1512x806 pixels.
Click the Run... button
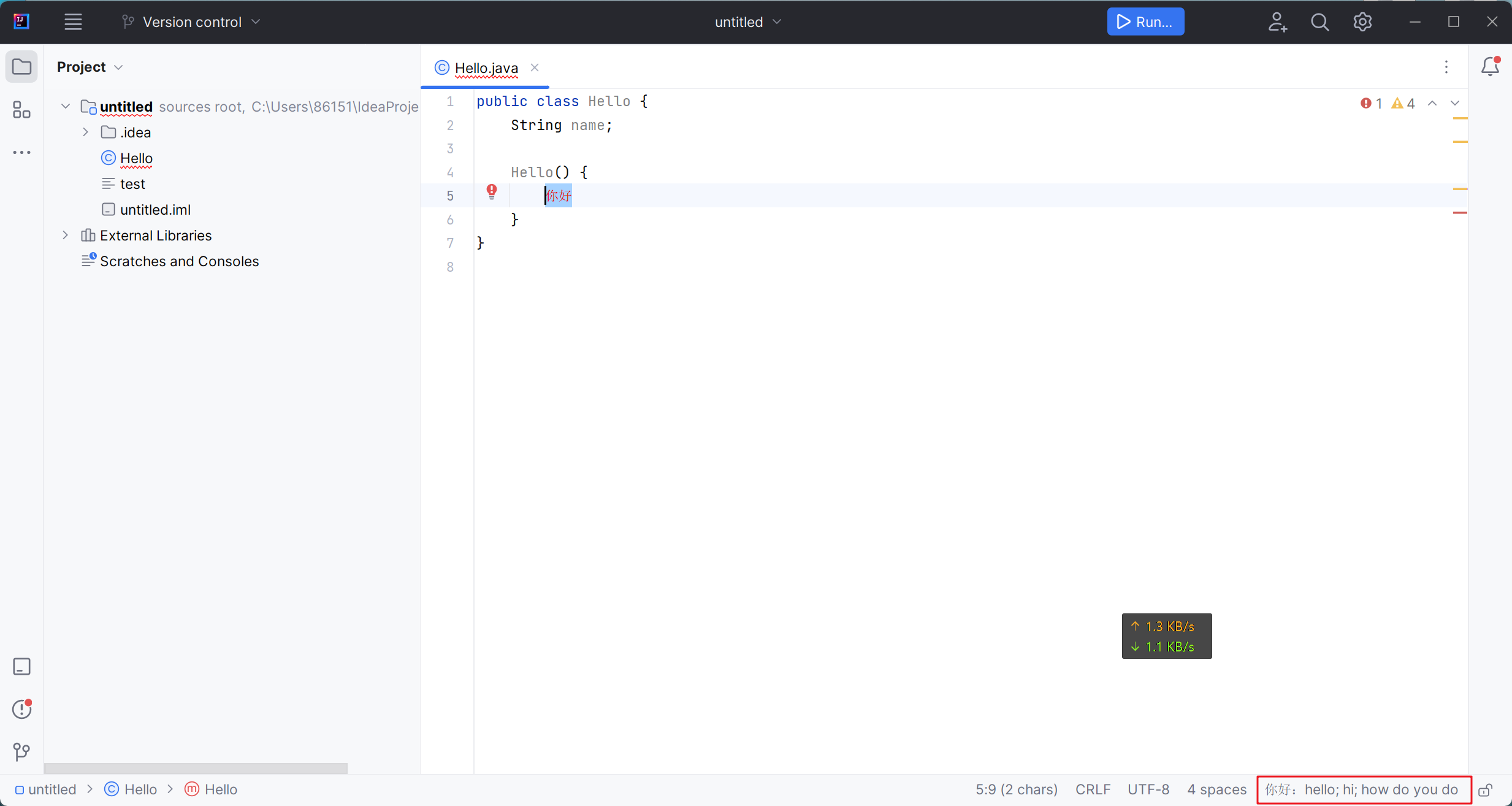point(1145,22)
